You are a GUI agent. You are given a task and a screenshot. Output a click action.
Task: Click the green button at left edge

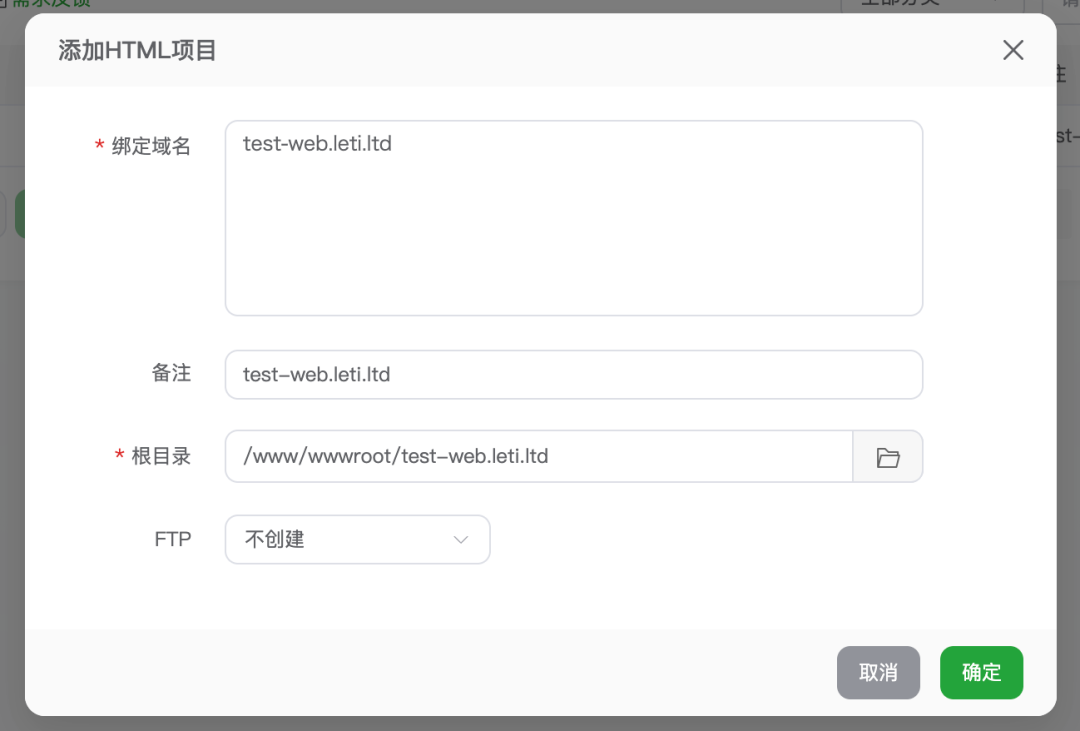(19, 214)
